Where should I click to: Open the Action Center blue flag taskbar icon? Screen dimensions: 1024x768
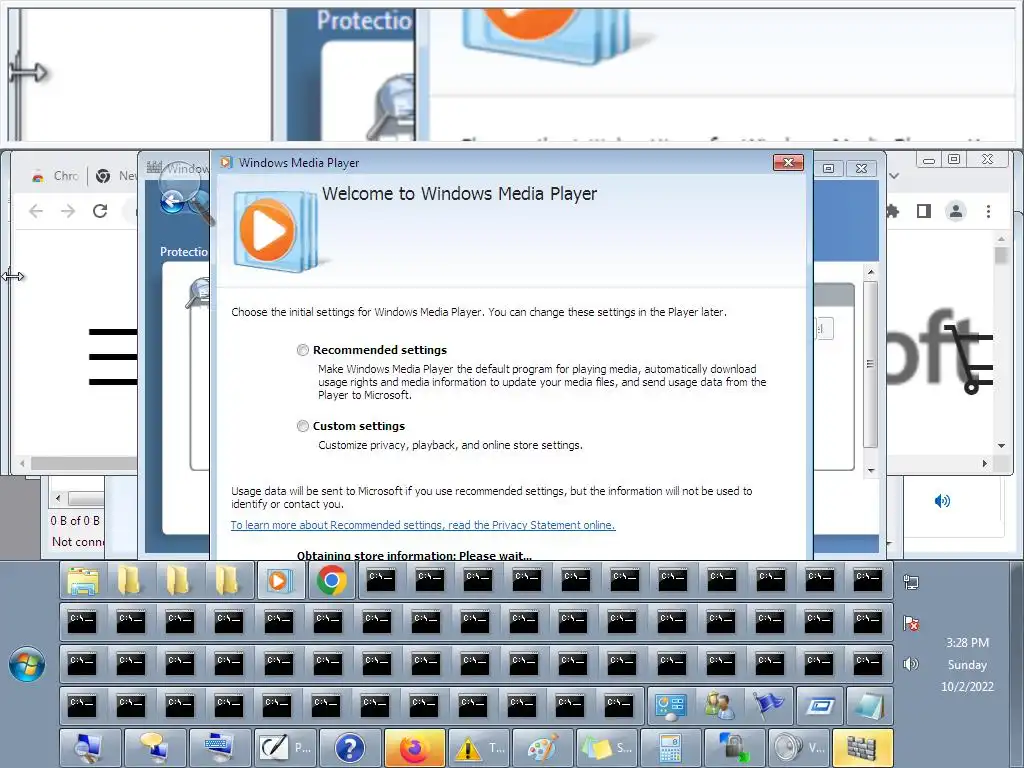(x=769, y=706)
